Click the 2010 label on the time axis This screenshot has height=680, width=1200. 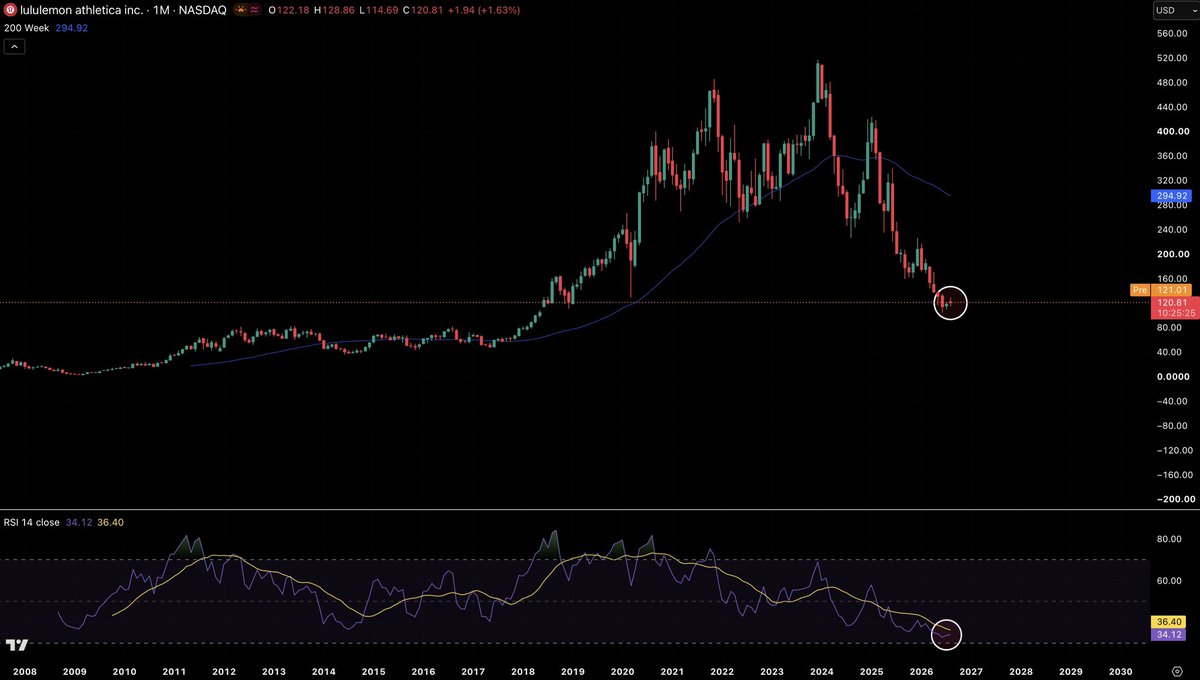tap(124, 672)
